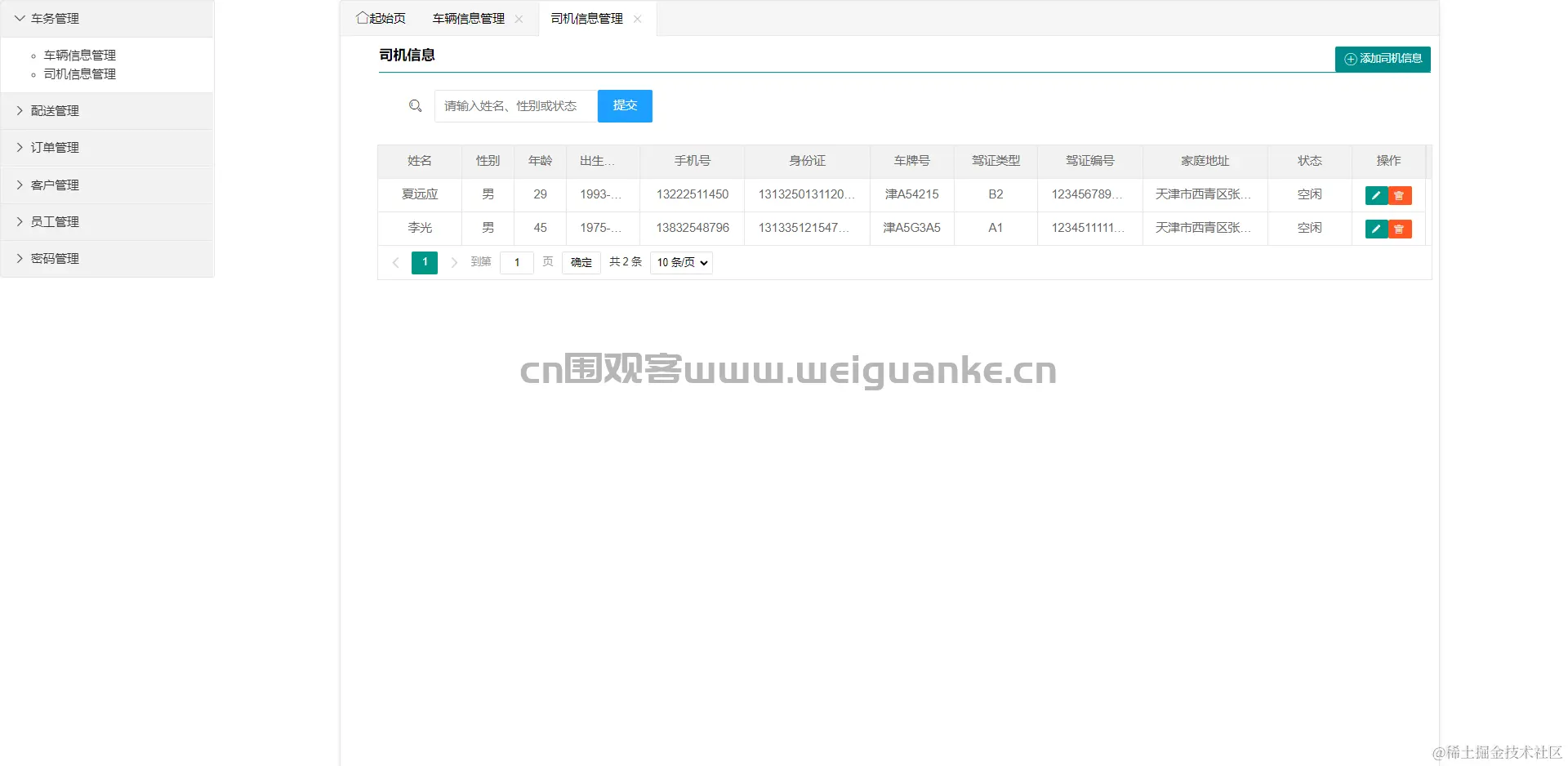Expand the 订单管理 menu
1568x766 pixels.
click(107, 148)
